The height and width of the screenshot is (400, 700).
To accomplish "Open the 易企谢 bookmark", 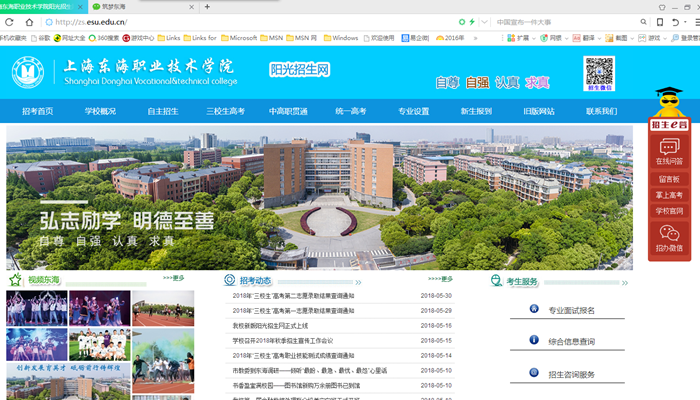I will point(415,38).
